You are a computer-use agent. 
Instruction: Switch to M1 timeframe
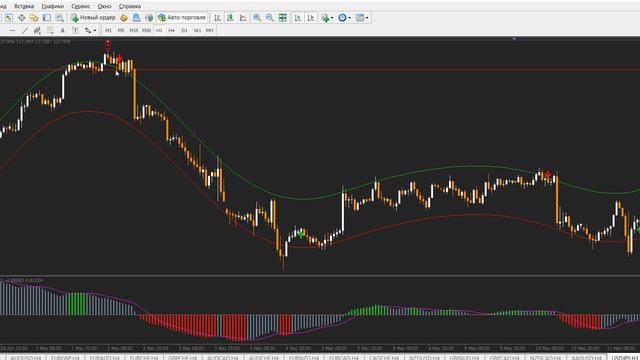[x=108, y=30]
